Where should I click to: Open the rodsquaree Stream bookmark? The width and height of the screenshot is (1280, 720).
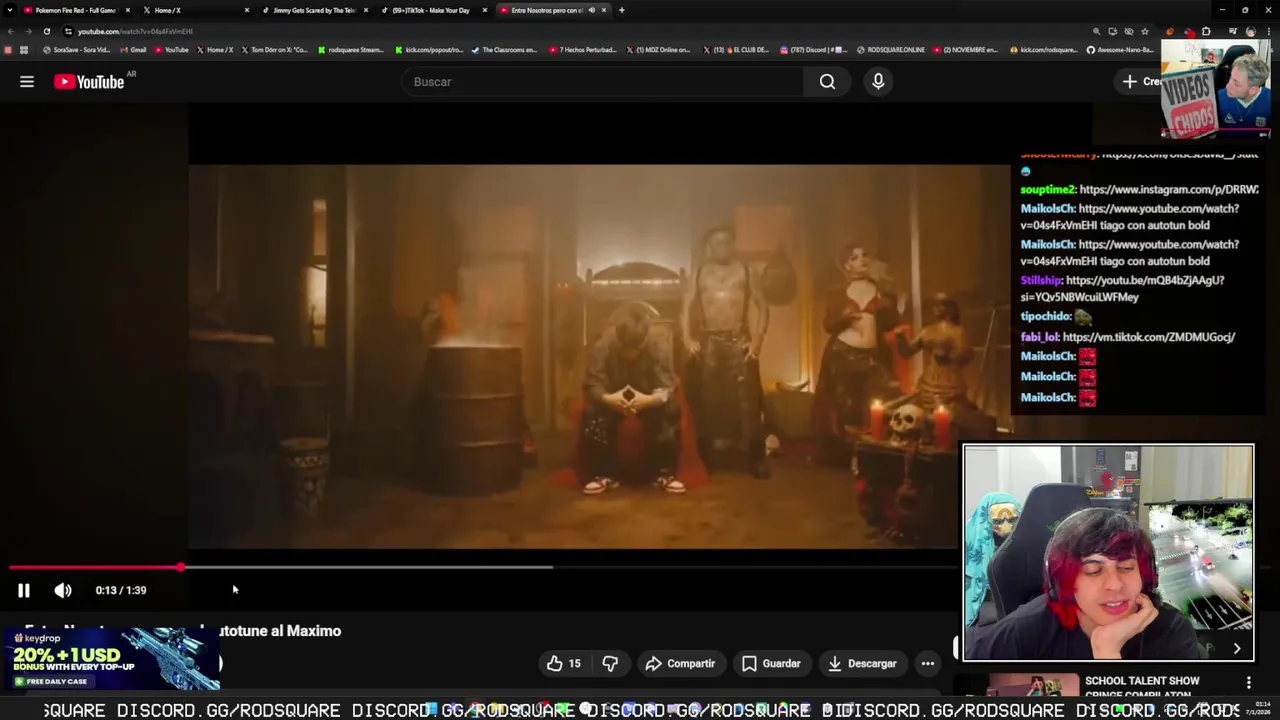coord(351,50)
